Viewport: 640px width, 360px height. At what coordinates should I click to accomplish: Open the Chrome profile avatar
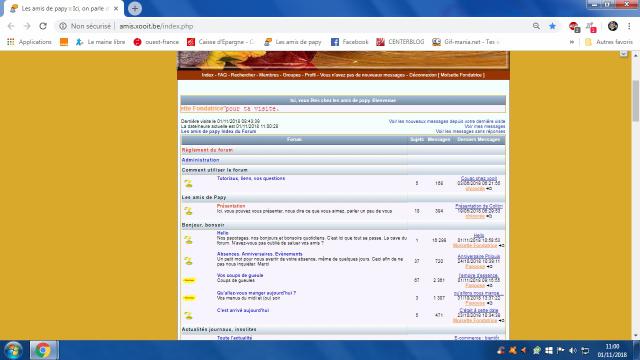(x=613, y=26)
